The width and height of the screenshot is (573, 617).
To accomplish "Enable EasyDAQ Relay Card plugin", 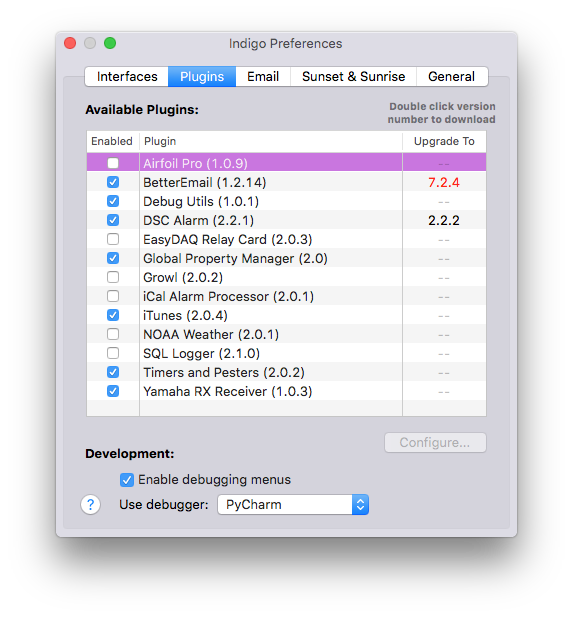I will point(113,239).
